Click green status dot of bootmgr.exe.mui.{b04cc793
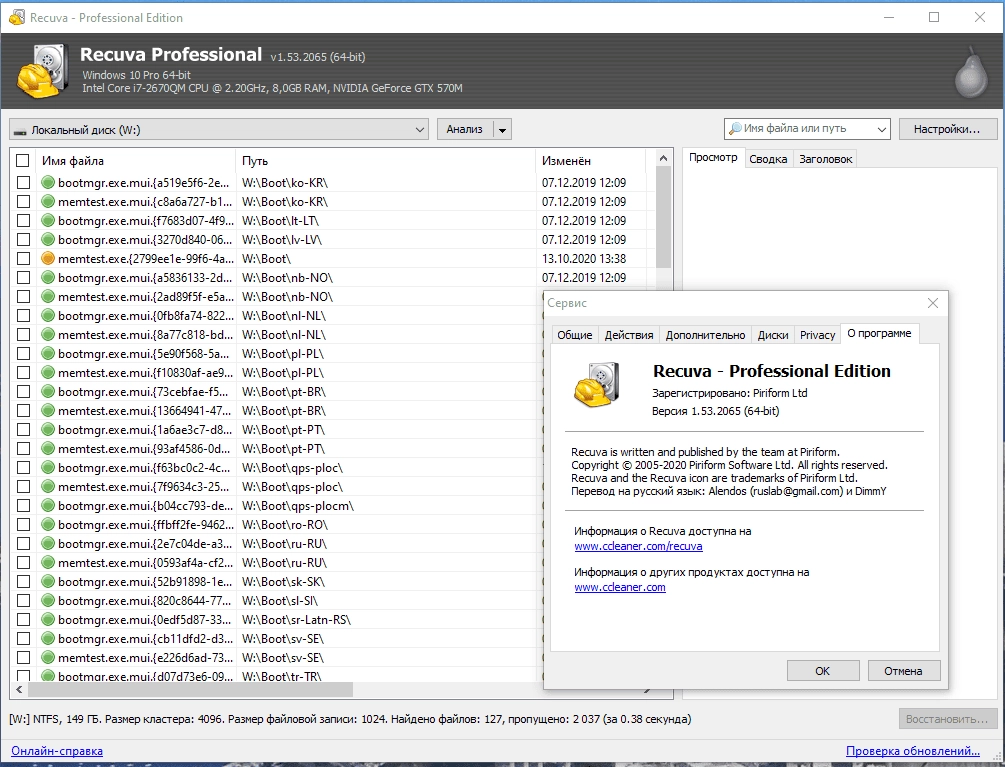This screenshot has width=1005, height=767. pos(47,506)
